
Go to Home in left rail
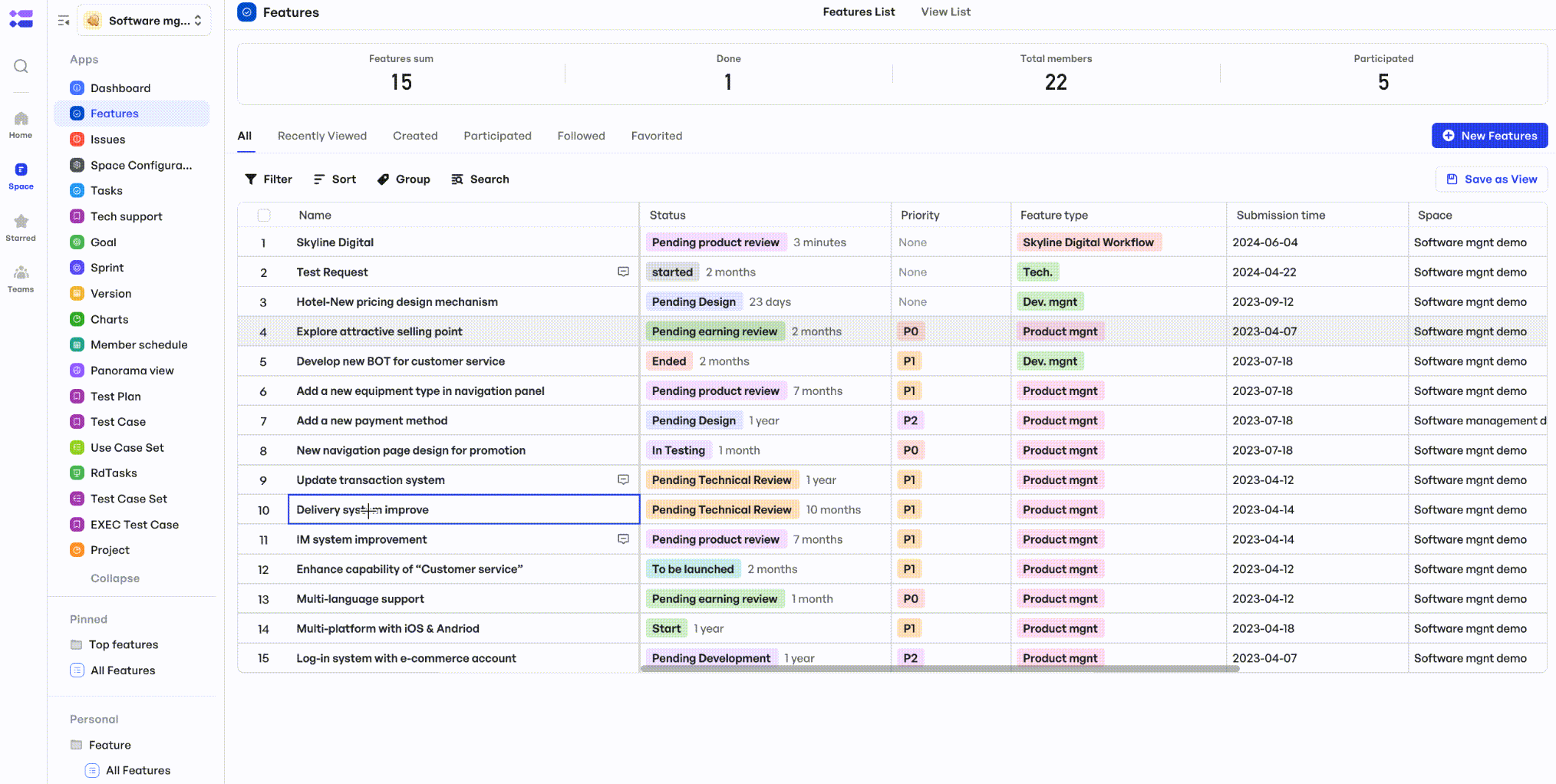pos(21,124)
